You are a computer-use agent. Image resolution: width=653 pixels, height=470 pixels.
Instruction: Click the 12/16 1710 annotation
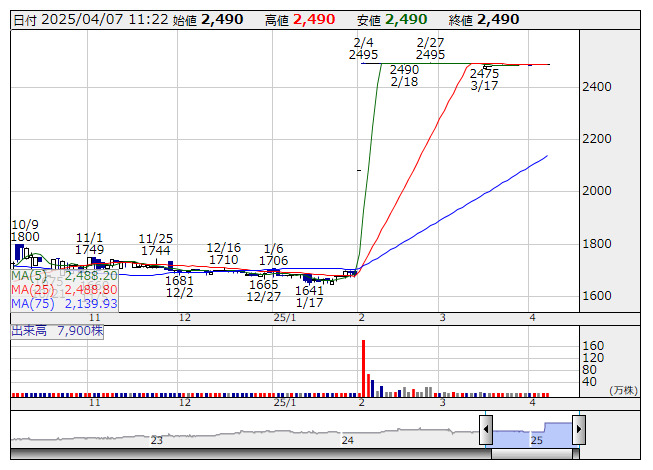pos(224,254)
